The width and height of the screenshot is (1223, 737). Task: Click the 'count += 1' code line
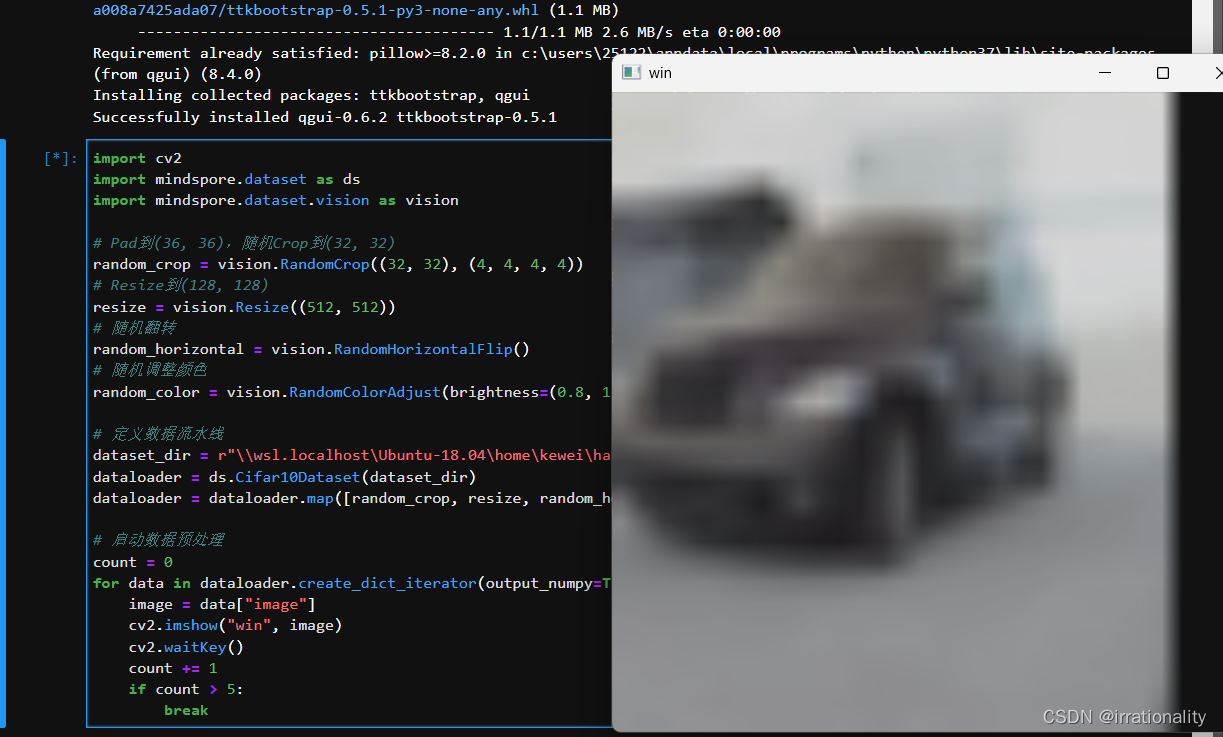(173, 668)
